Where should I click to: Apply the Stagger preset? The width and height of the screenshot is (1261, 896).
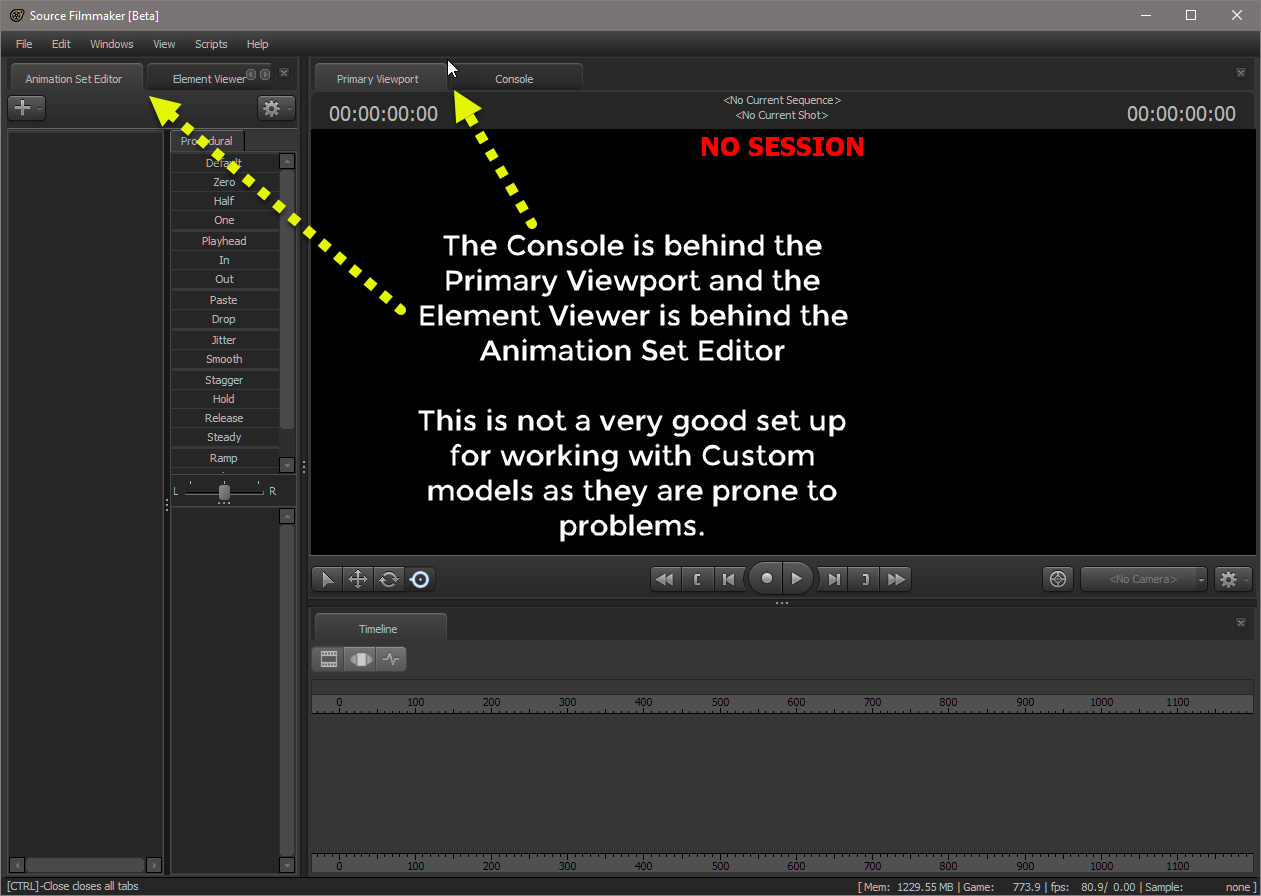coord(224,380)
